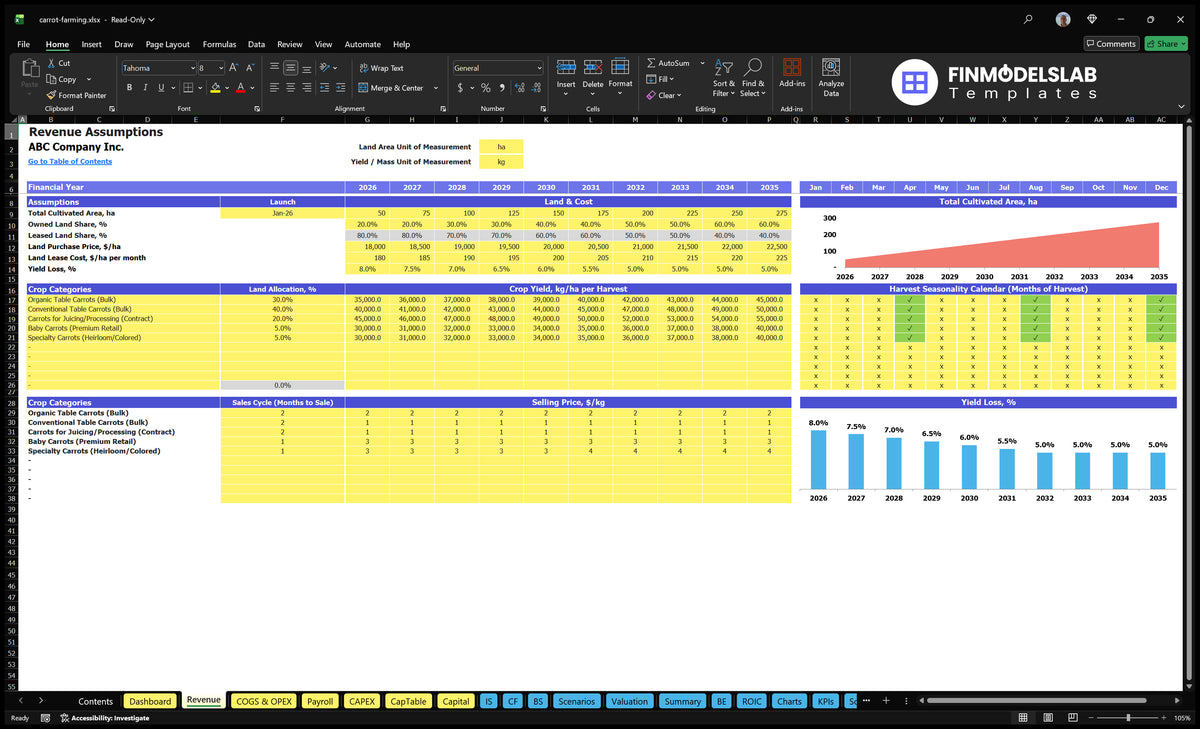Follow the Go to Table of Contents link
The width and height of the screenshot is (1200, 729).
pyautogui.click(x=70, y=161)
